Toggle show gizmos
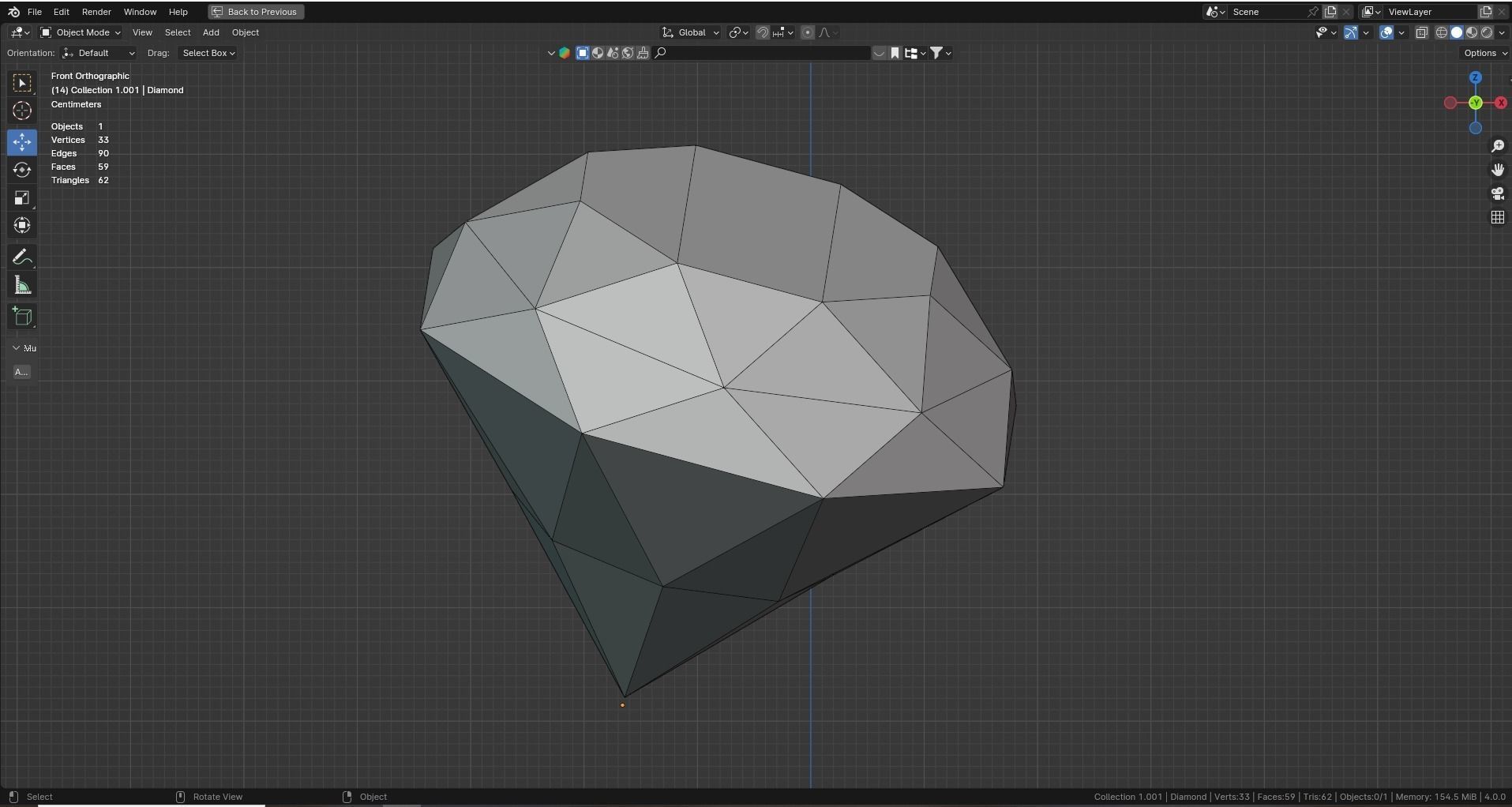1512x807 pixels. [1351, 32]
